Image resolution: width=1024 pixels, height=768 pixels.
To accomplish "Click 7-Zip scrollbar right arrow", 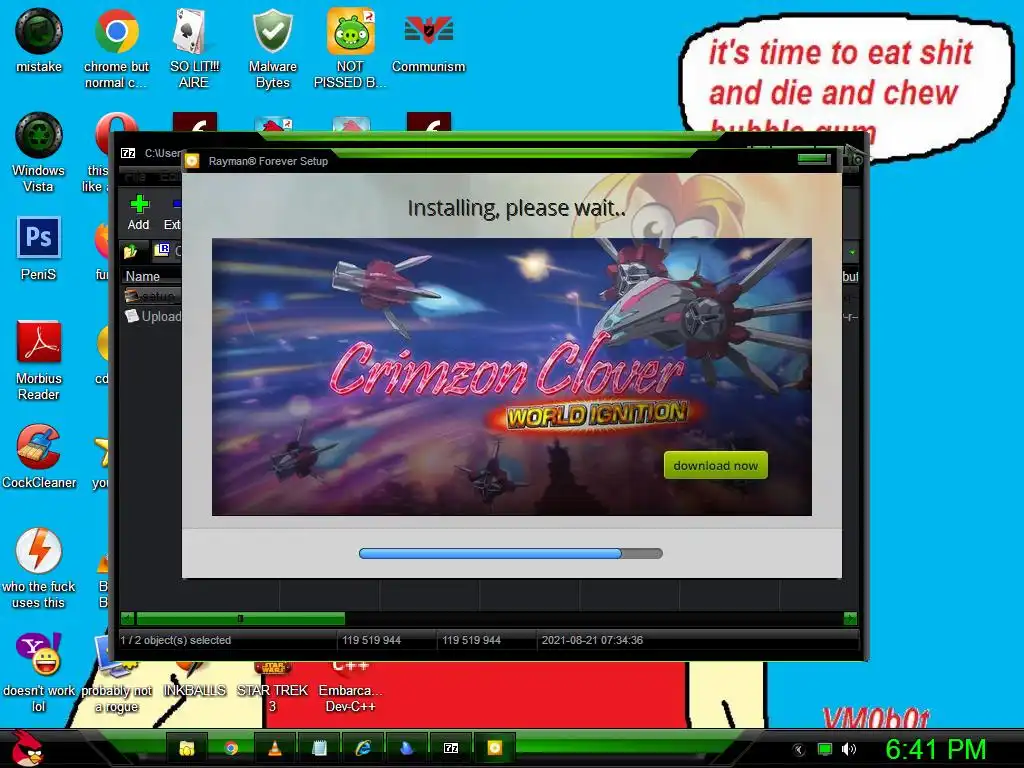I will (x=850, y=618).
